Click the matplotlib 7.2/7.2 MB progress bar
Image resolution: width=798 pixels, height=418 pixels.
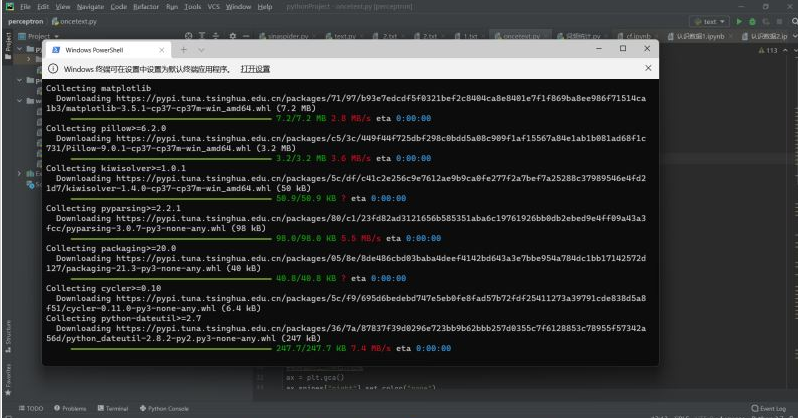click(171, 118)
